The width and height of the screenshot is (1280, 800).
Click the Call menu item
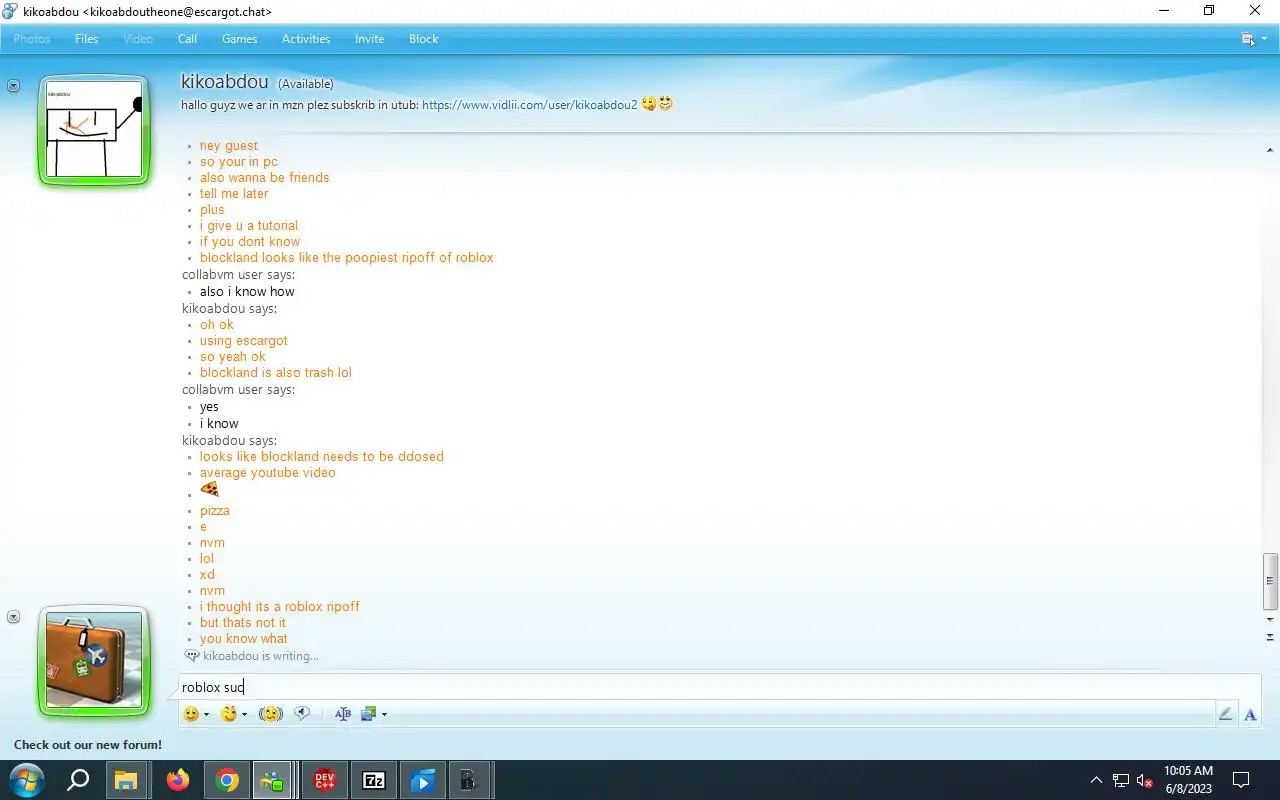coord(187,39)
